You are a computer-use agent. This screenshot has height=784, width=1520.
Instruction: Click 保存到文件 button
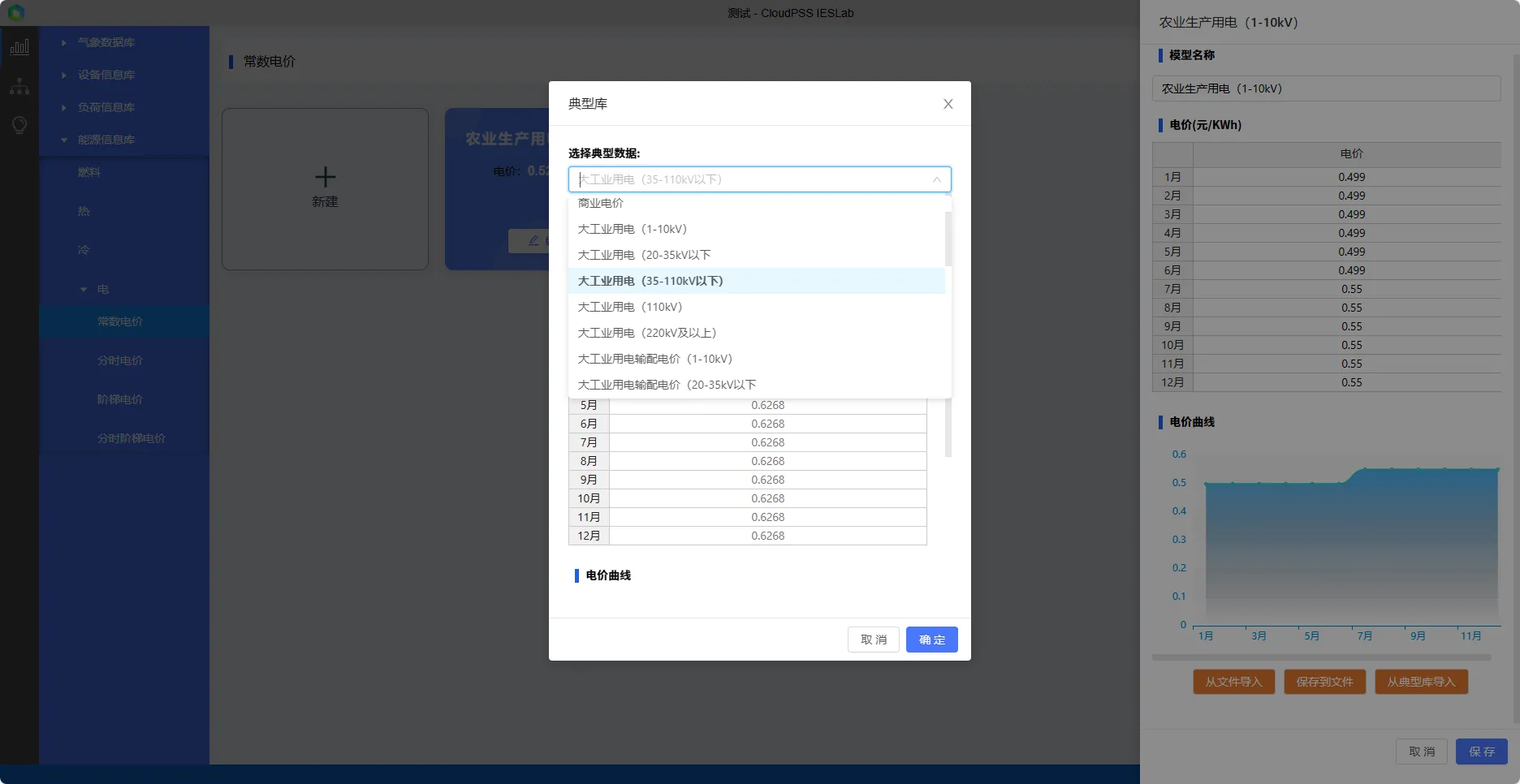pyautogui.click(x=1324, y=682)
